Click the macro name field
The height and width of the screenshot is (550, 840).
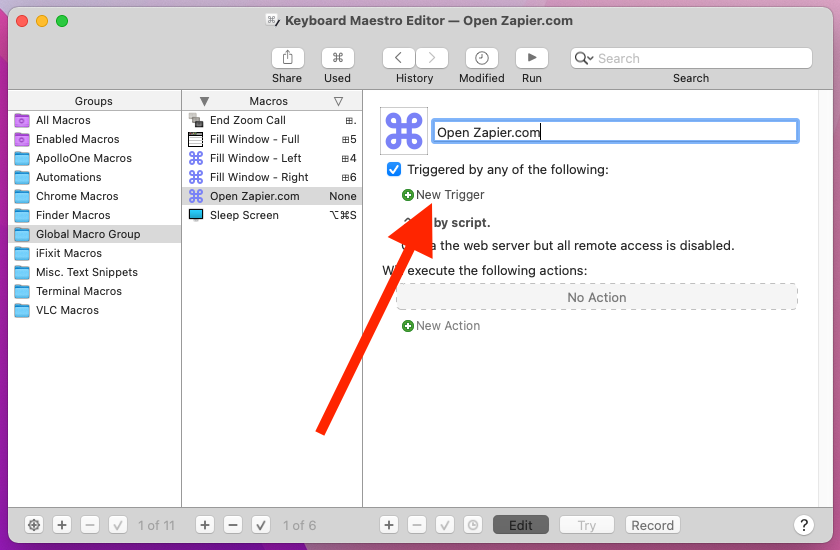[616, 132]
